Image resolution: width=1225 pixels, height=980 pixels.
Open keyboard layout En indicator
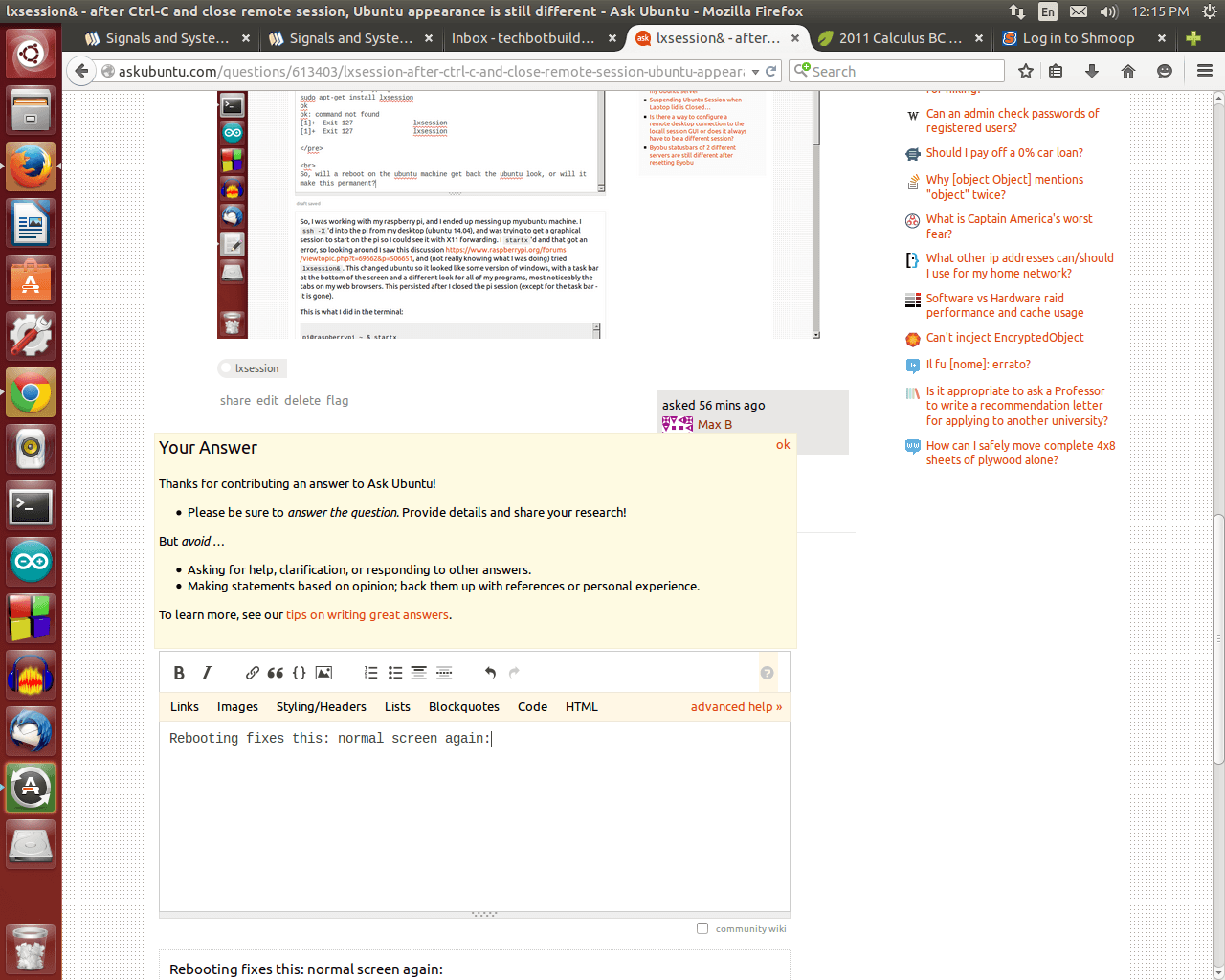1048,11
